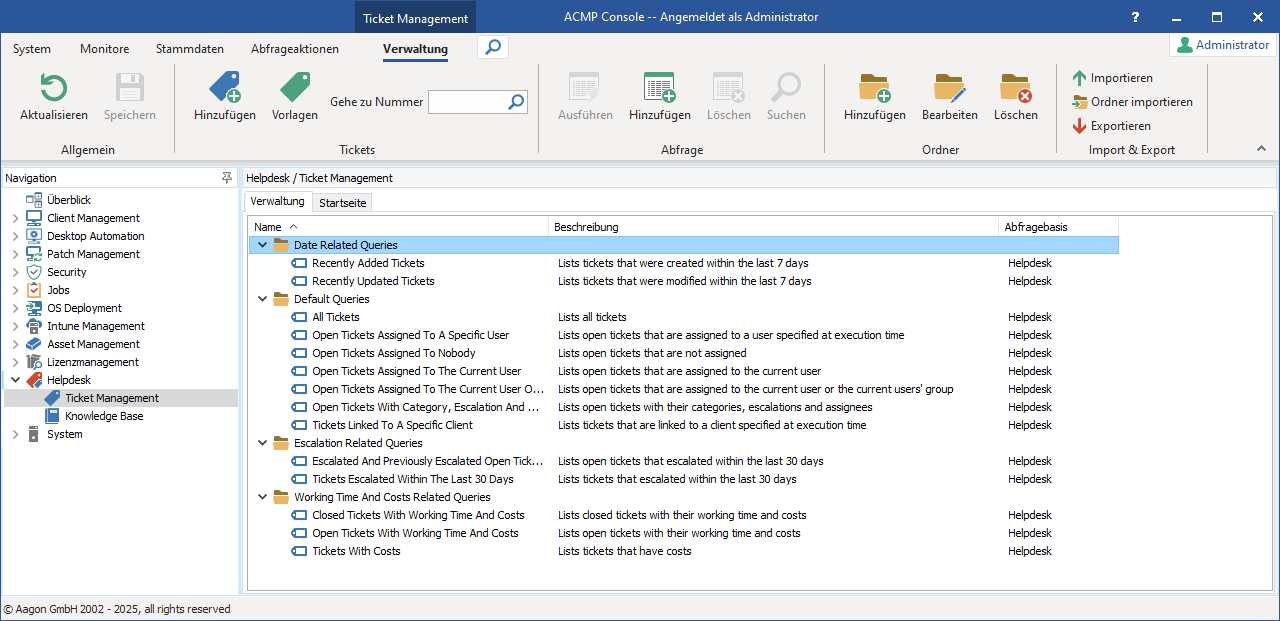Add a folder via Ordner Hinzufügen icon
Image resolution: width=1280 pixels, height=621 pixels.
(x=874, y=88)
